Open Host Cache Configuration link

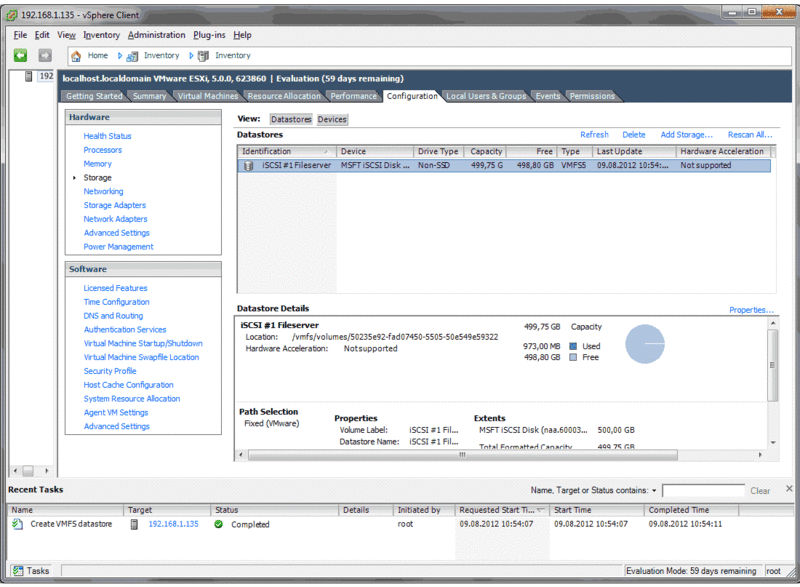coord(129,385)
